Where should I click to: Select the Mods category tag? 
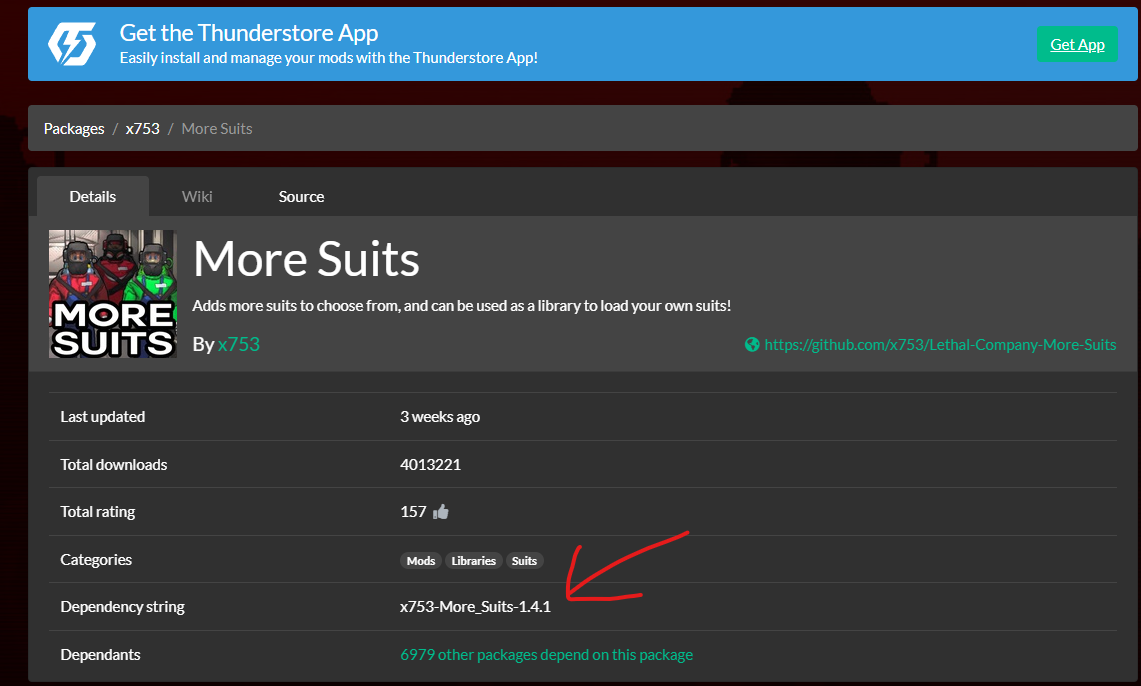click(x=421, y=561)
